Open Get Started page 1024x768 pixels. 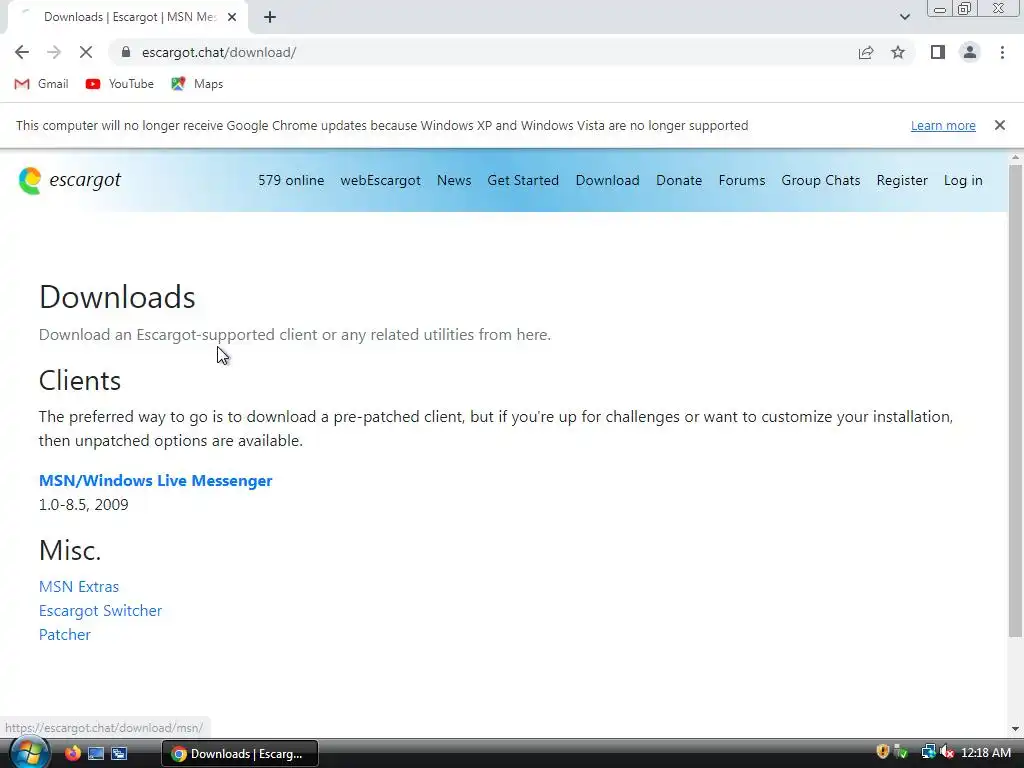523,180
